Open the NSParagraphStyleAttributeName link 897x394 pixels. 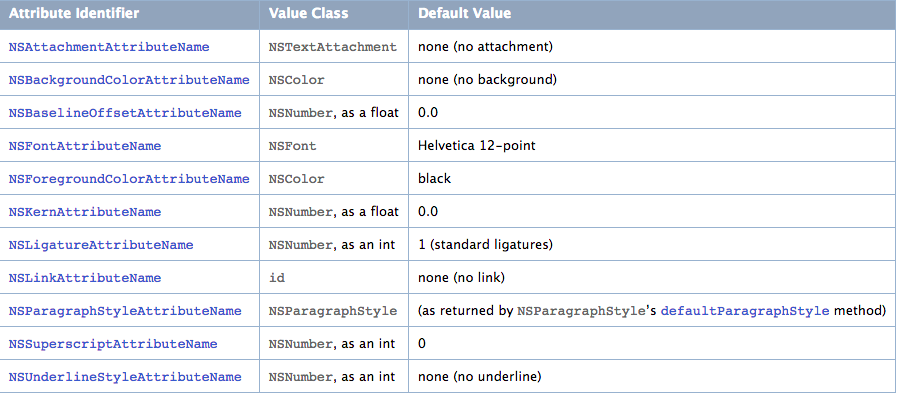[x=125, y=312]
